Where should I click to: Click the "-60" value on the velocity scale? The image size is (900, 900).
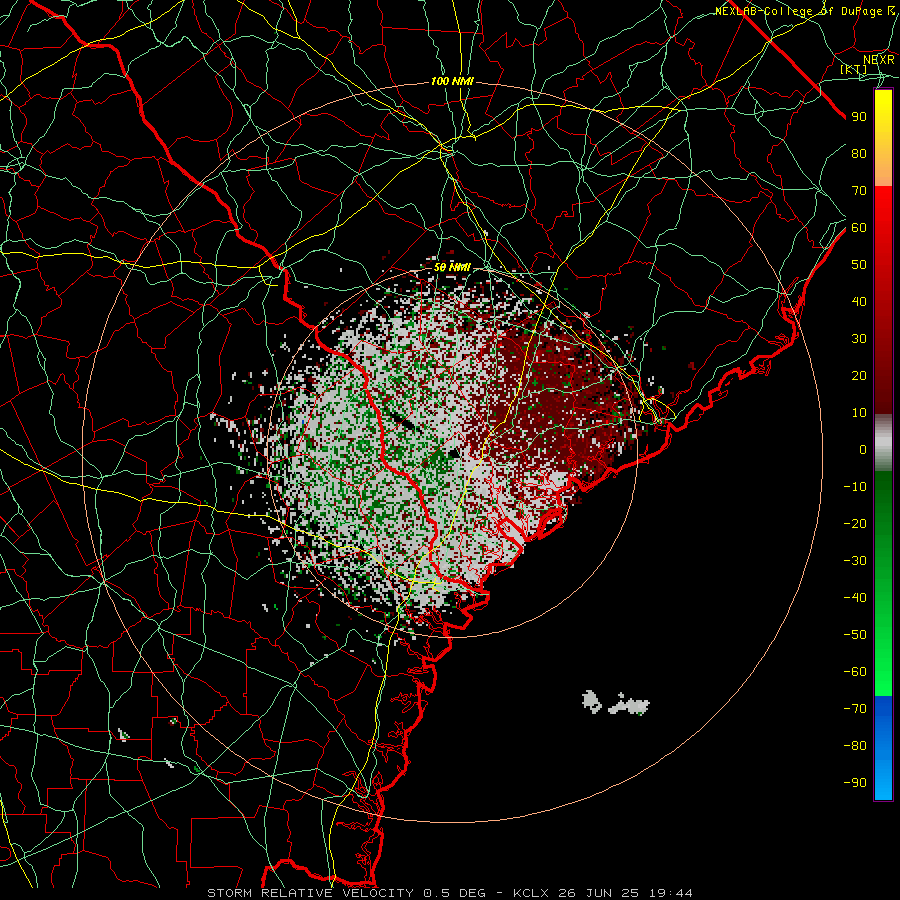click(855, 672)
